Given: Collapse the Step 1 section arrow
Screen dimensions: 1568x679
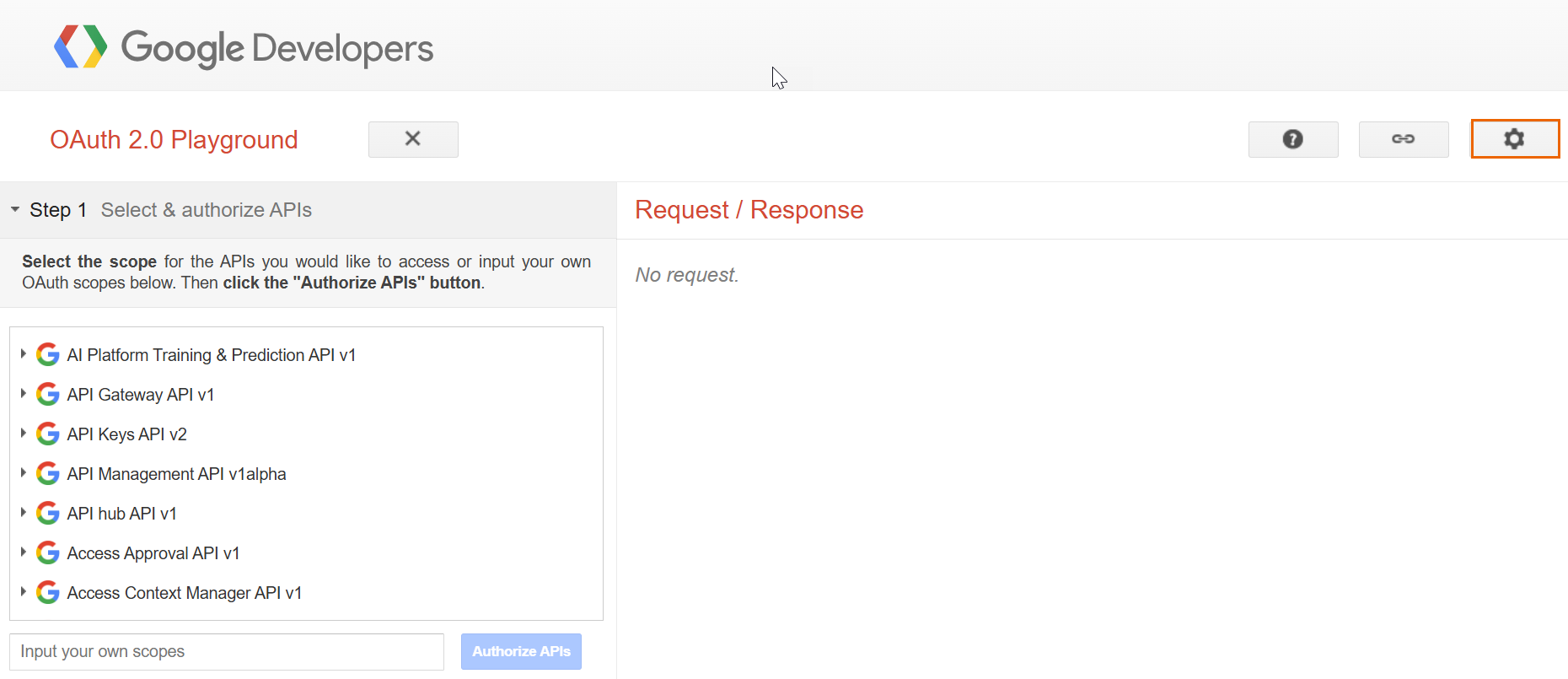Looking at the screenshot, I should click(15, 210).
